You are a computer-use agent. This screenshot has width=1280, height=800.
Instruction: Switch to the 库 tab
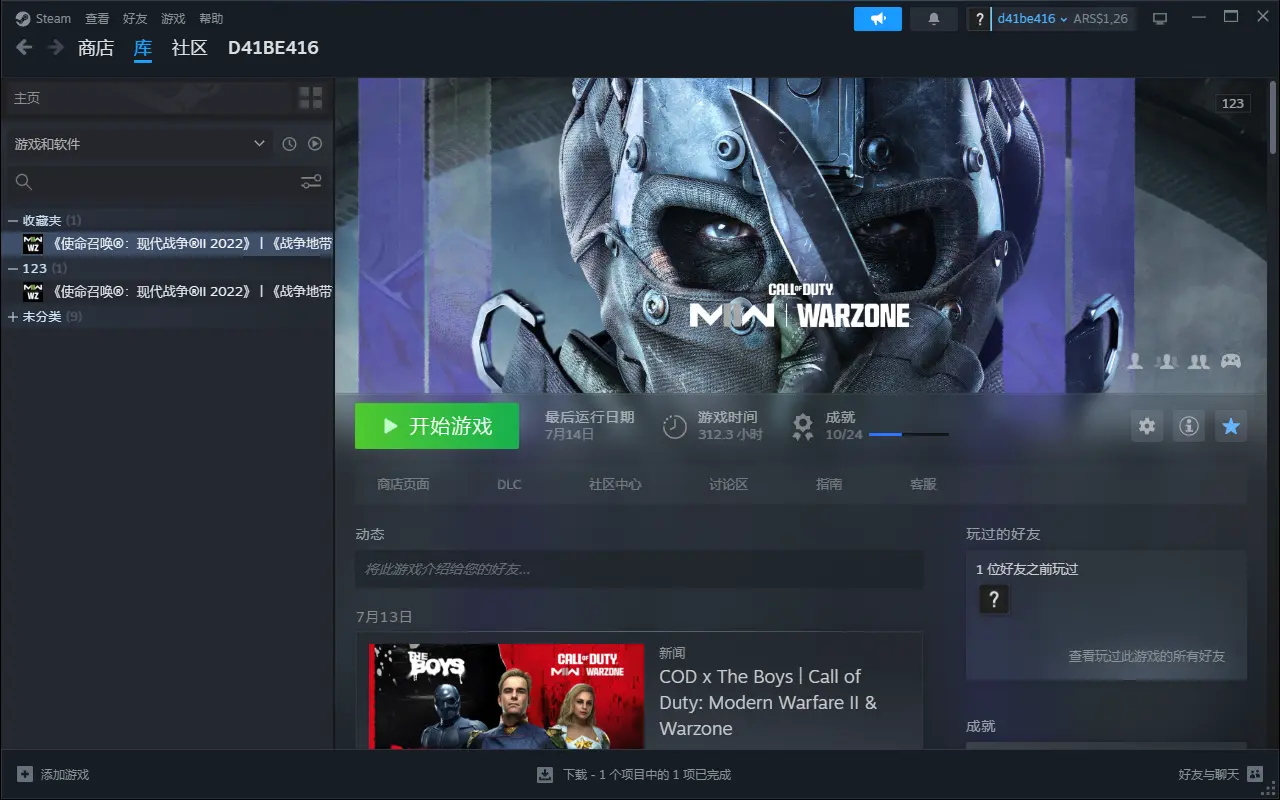point(143,48)
